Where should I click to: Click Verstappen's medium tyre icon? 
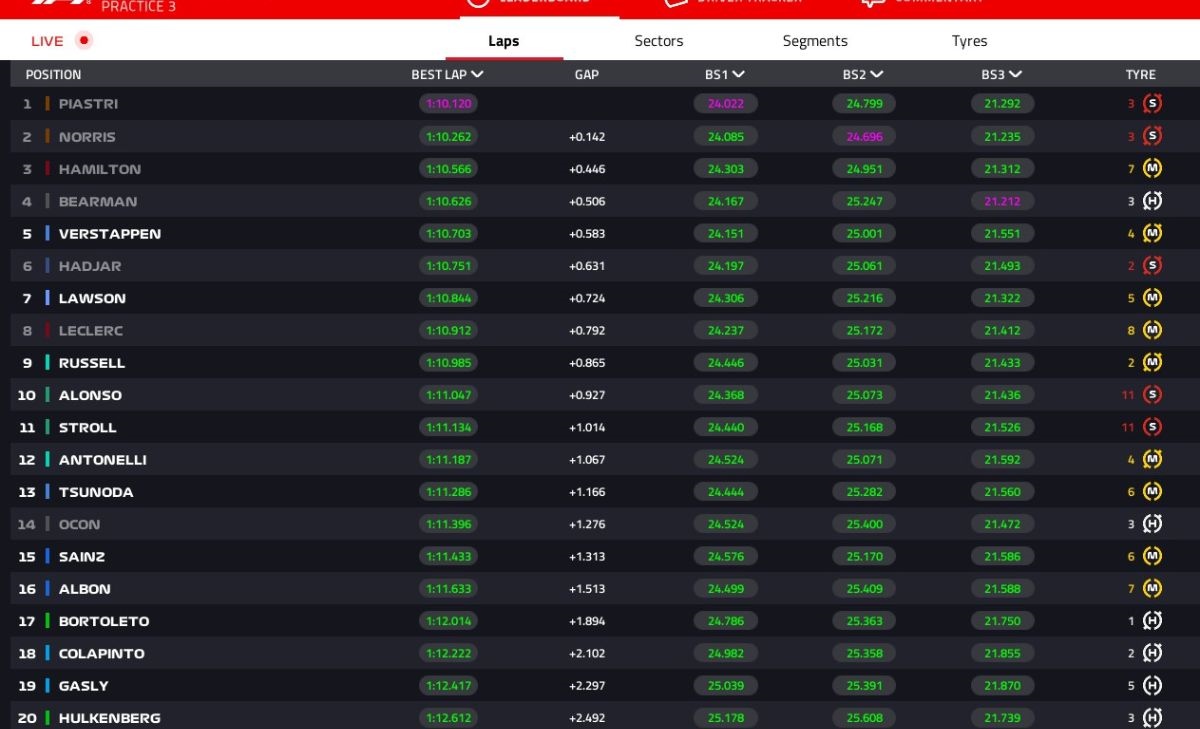point(1152,234)
